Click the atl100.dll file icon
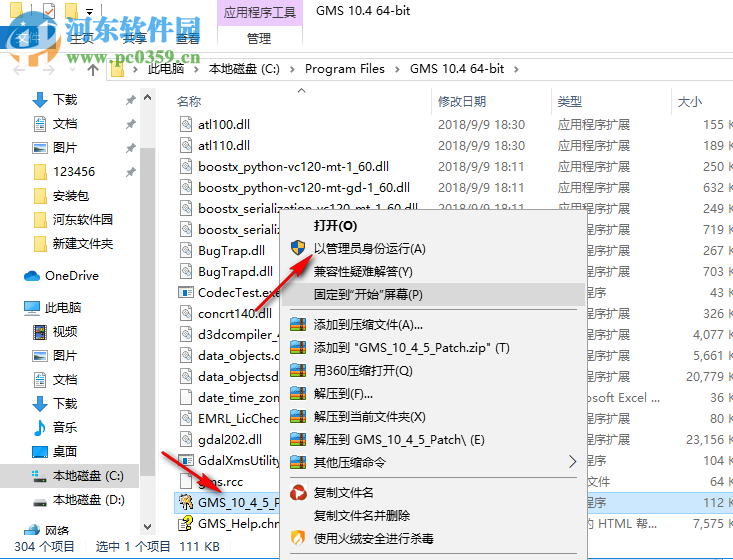The height and width of the screenshot is (560, 733). [x=186, y=124]
